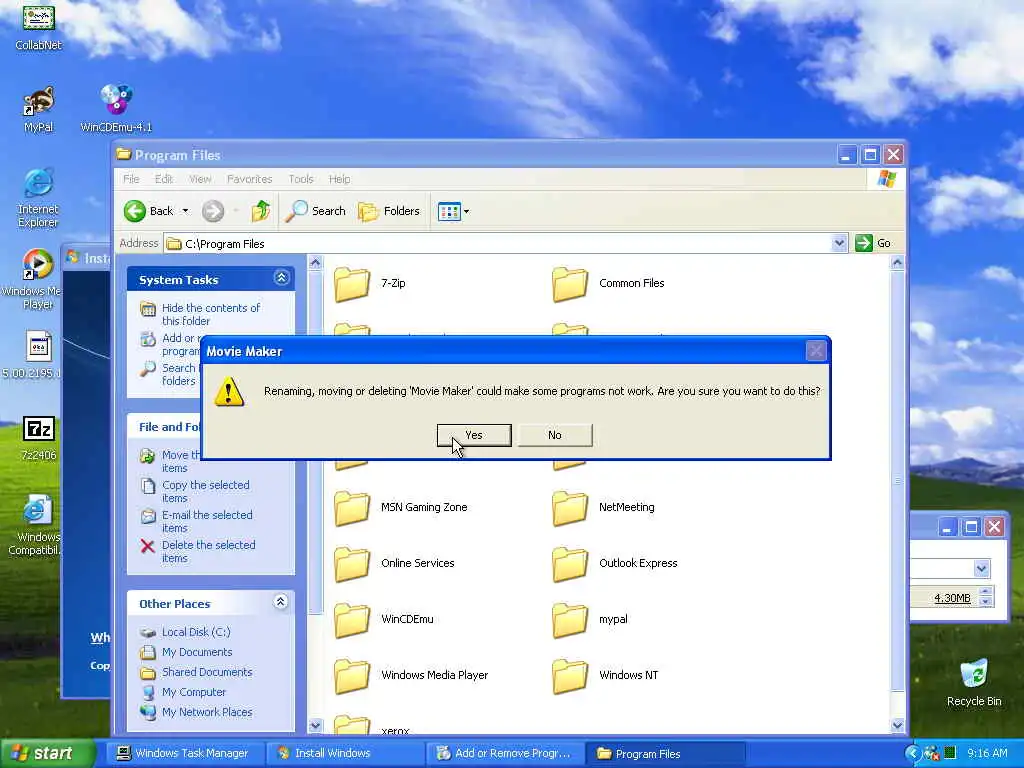Click the C:\Program Files address field
Screen dimensions: 1024x768
pos(498,244)
